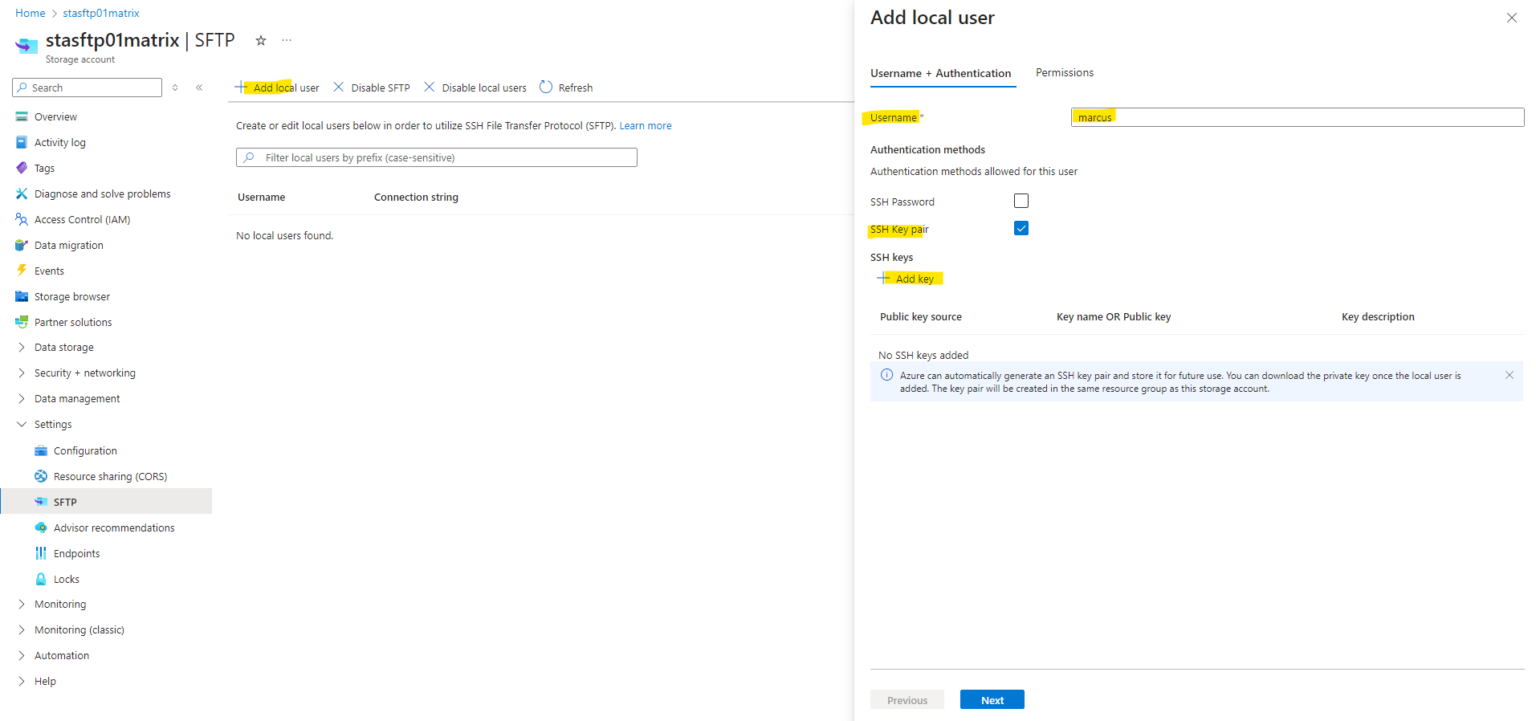Click the Refresh icon in the toolbar
The height and width of the screenshot is (721, 1536).
click(x=544, y=87)
